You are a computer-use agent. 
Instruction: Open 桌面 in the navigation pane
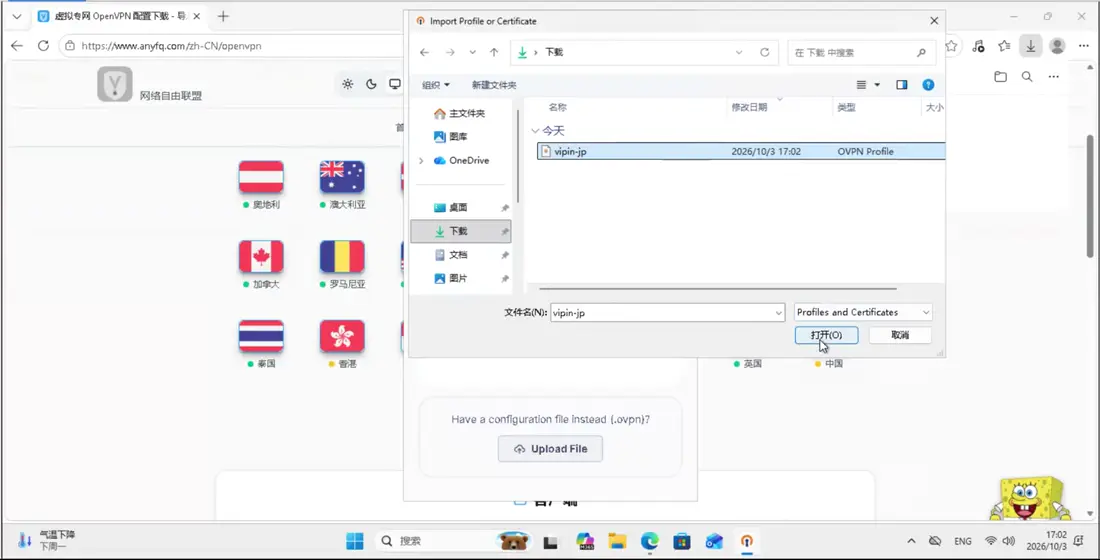click(450, 208)
